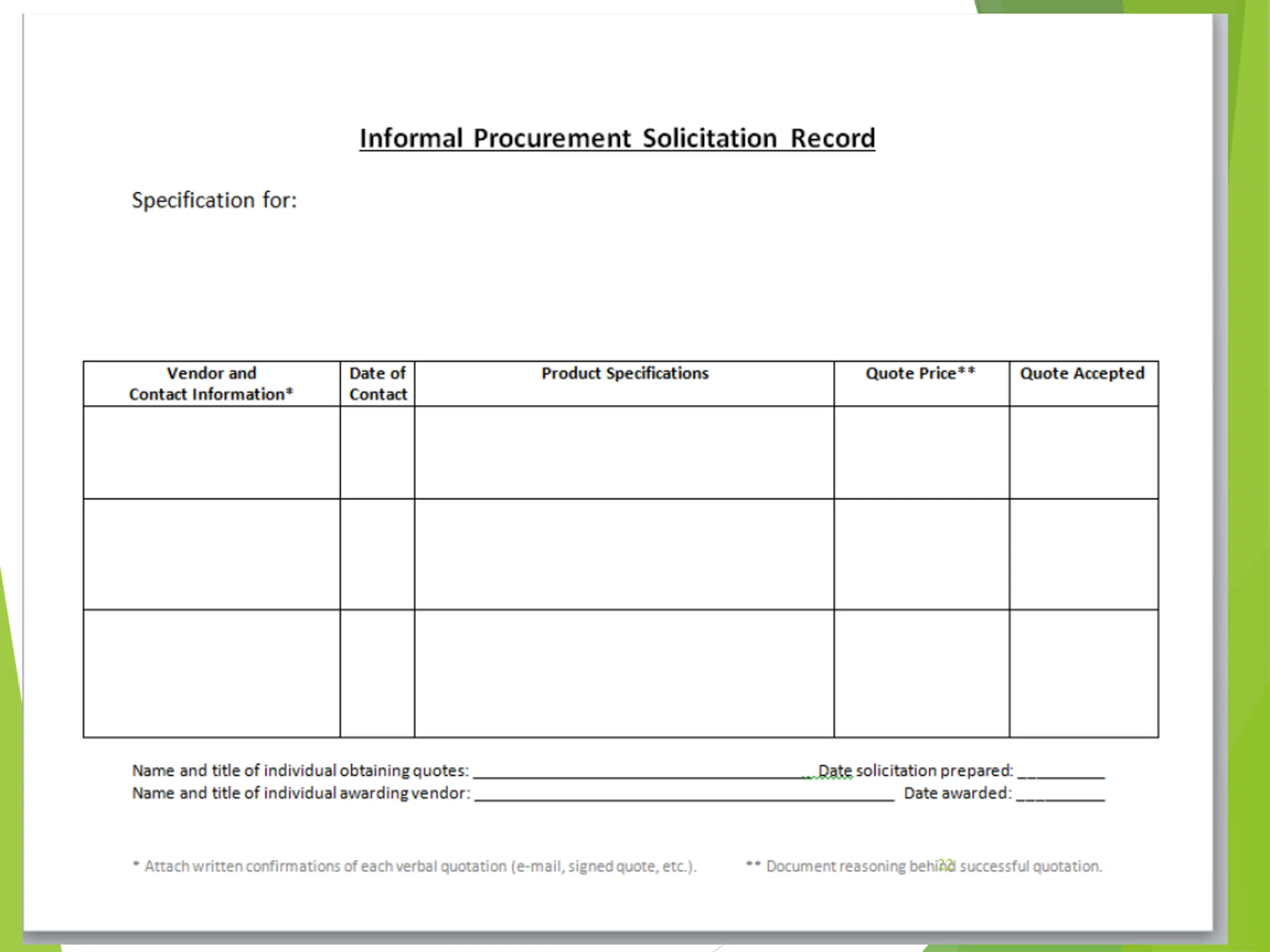
Task: Click first row Product Specifications cell
Action: 624,452
